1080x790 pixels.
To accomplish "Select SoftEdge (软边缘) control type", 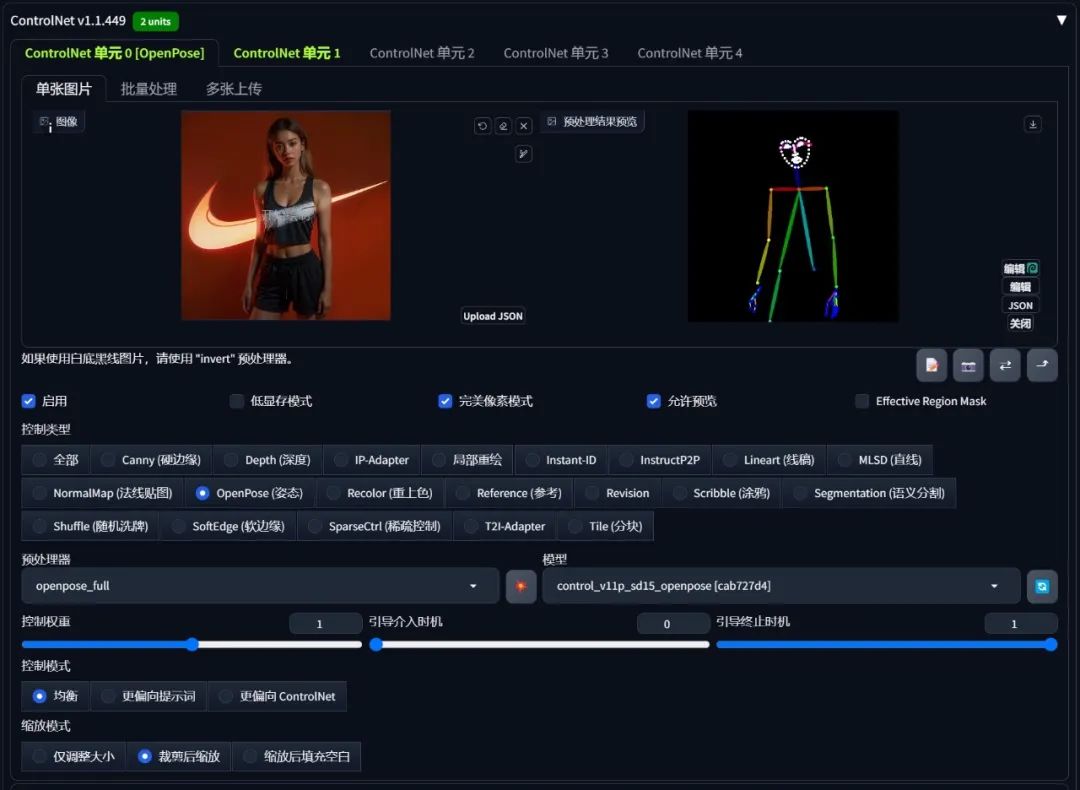I will [x=227, y=526].
